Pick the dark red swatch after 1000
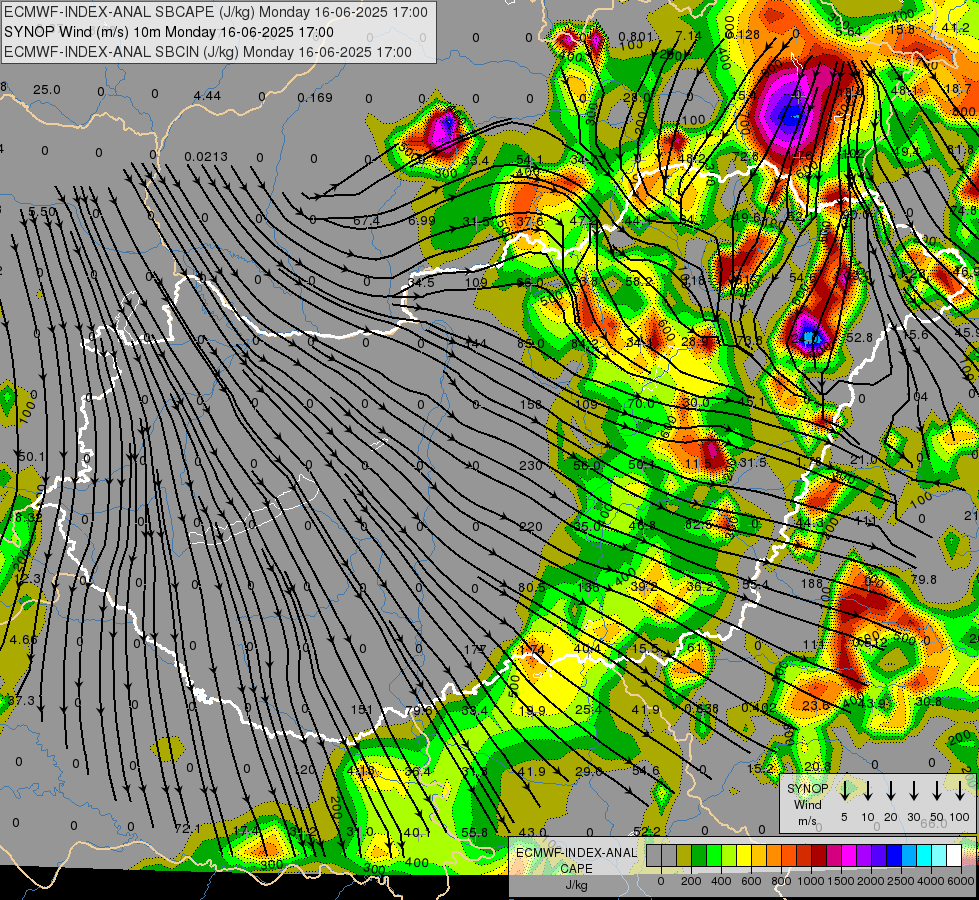This screenshot has width=979, height=900. tap(819, 856)
